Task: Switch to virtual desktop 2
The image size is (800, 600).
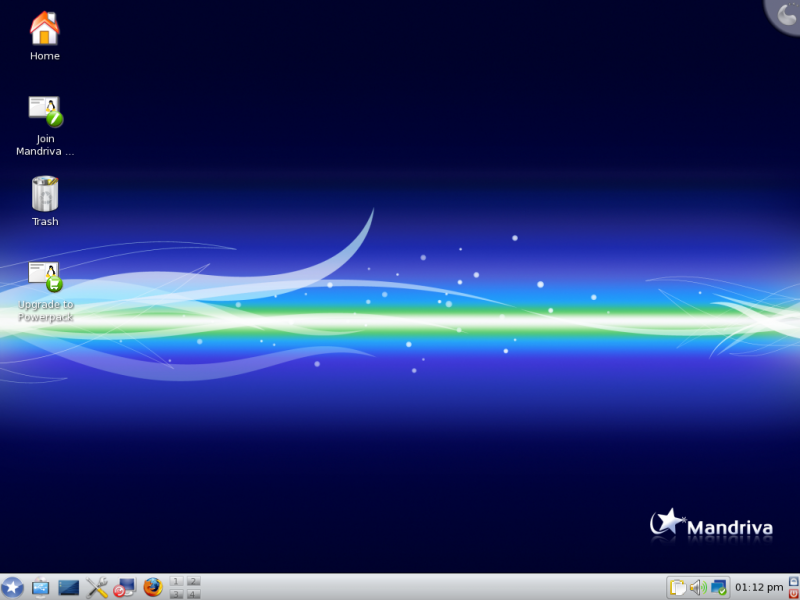Action: click(193, 581)
